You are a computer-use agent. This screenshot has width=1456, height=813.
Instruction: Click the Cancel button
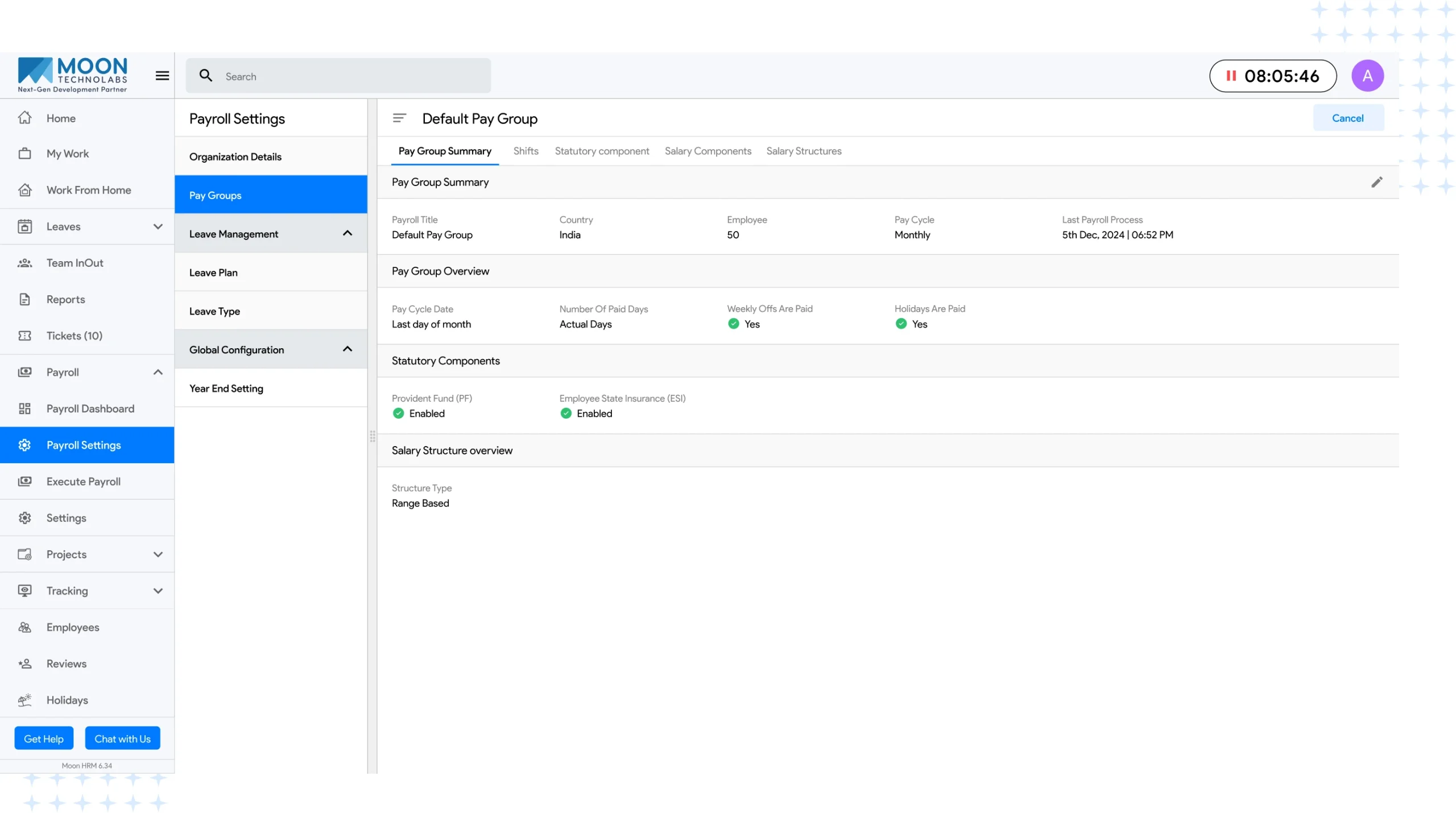tap(1349, 118)
